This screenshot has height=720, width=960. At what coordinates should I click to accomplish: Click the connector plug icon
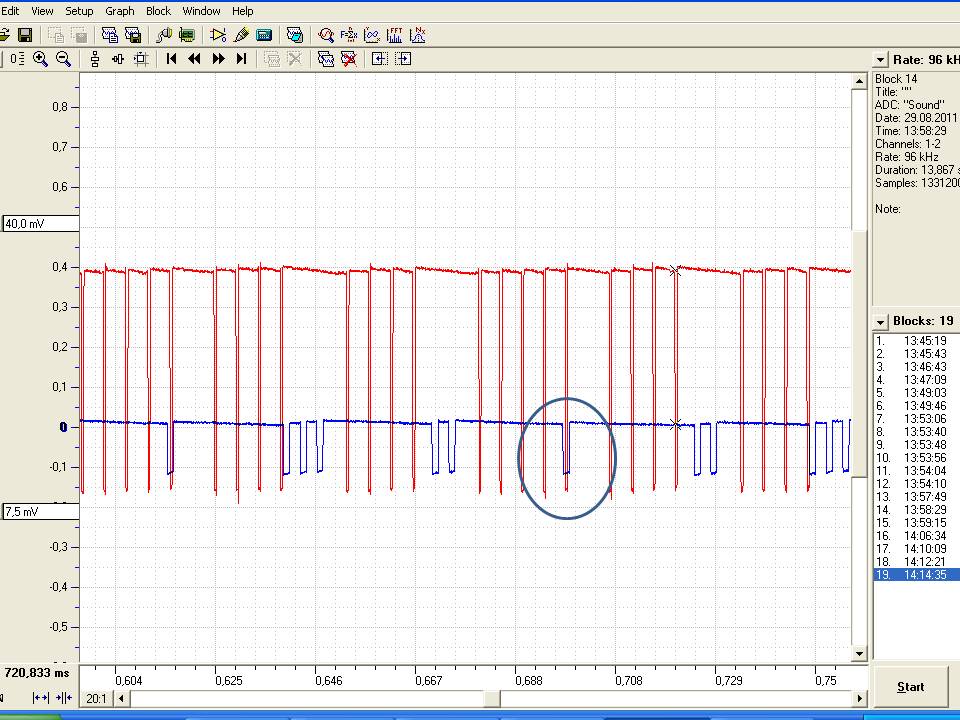click(163, 35)
